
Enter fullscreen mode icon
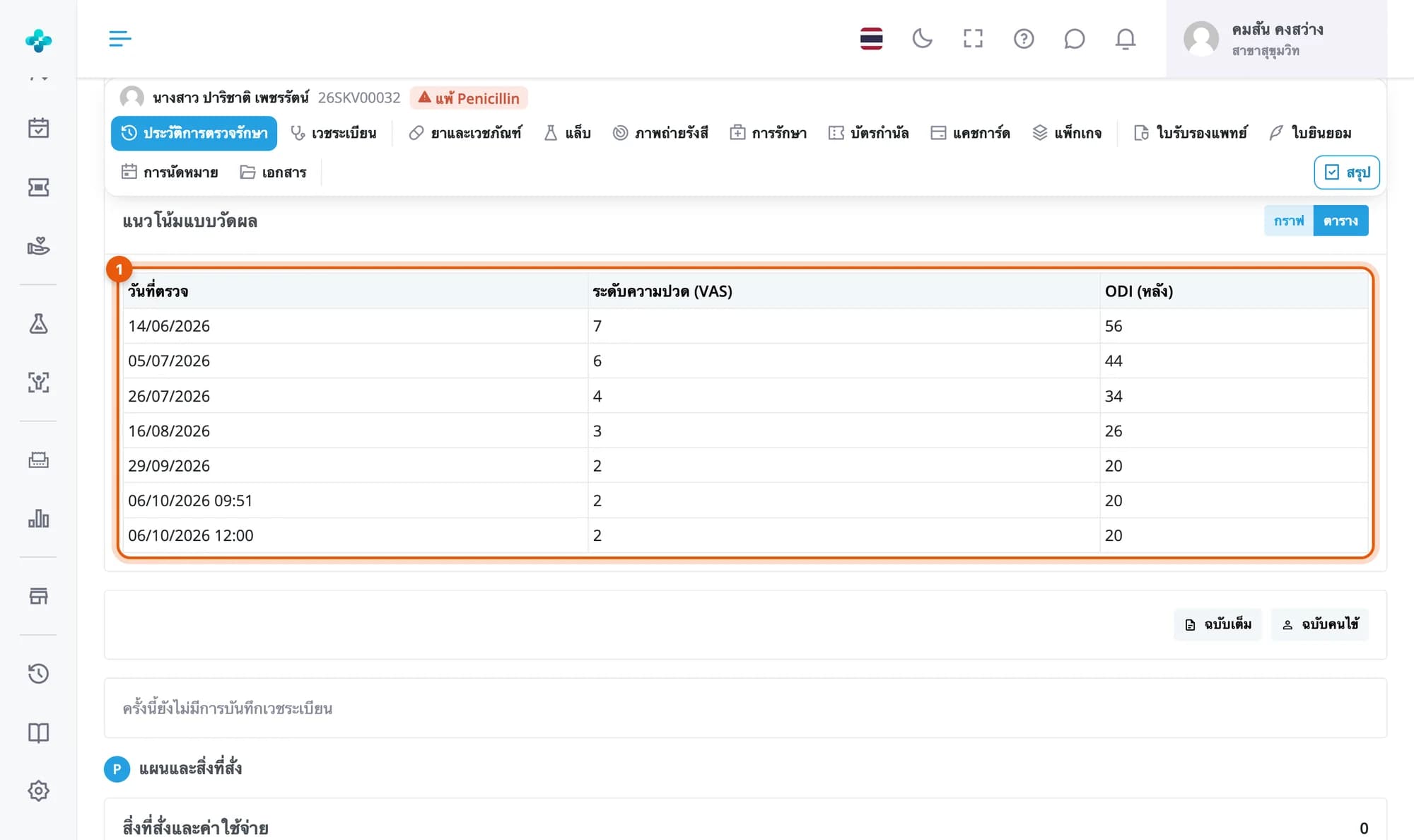point(973,38)
